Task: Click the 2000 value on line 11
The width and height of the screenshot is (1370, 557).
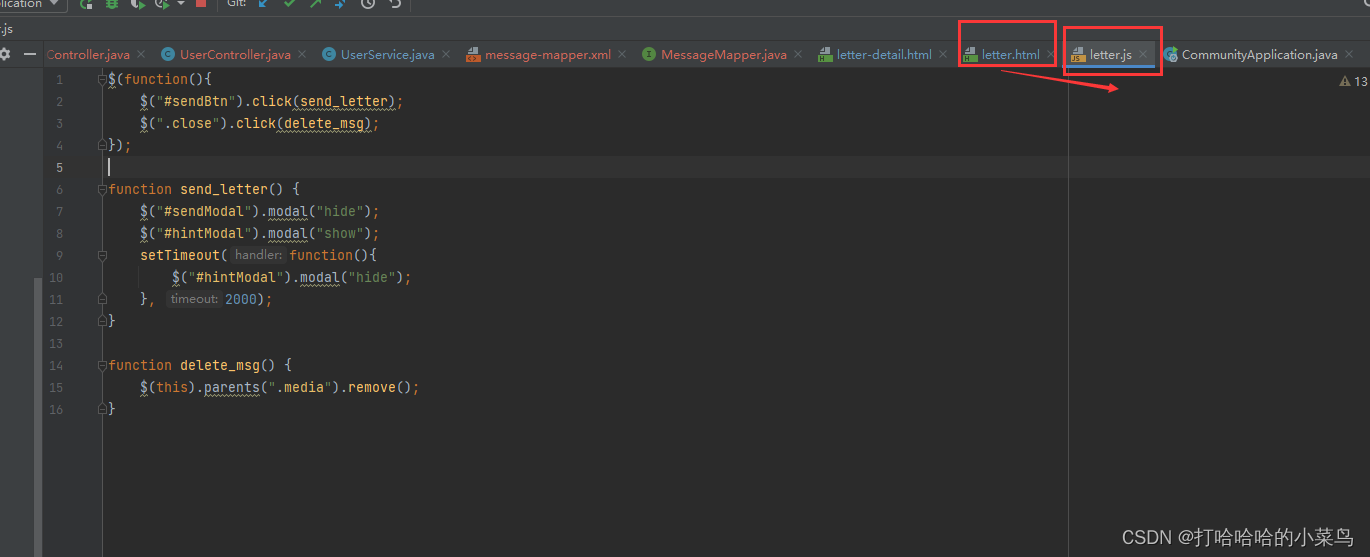Action: click(241, 299)
